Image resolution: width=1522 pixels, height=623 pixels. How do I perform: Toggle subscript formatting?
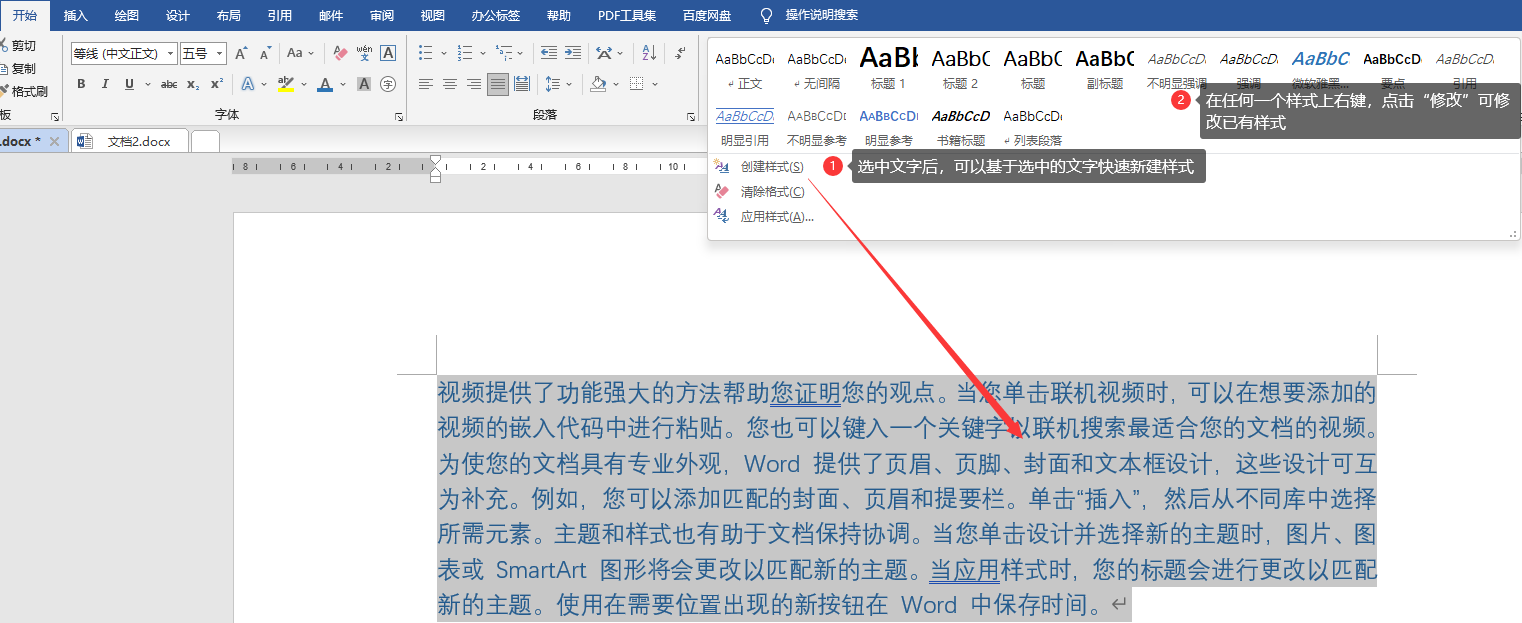(x=193, y=84)
